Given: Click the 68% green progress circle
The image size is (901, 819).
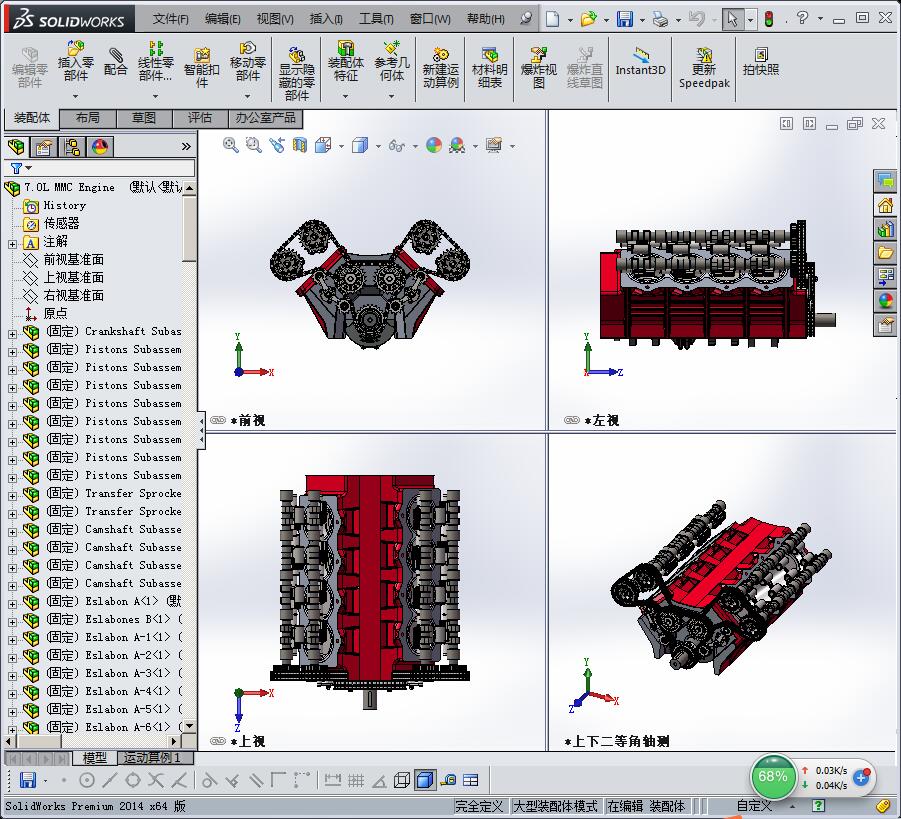Looking at the screenshot, I should click(x=773, y=776).
